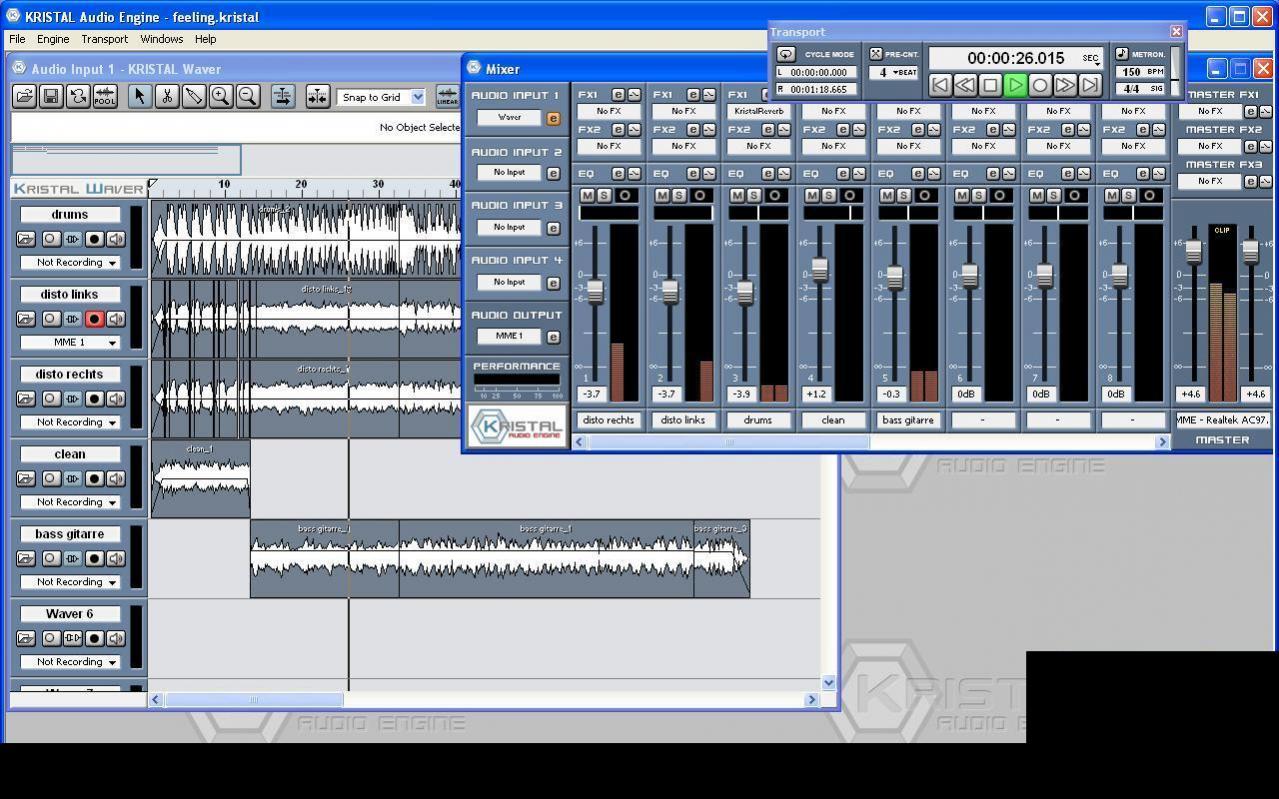
Task: Save the project using the floppy disk icon
Action: coord(51,97)
